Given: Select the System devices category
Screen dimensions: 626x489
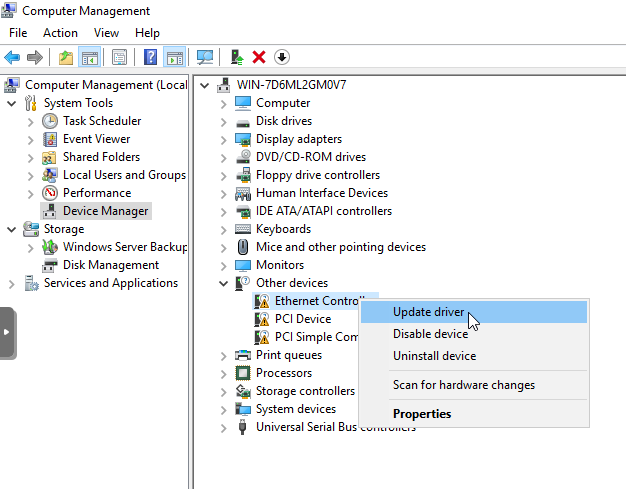Looking at the screenshot, I should coord(296,409).
